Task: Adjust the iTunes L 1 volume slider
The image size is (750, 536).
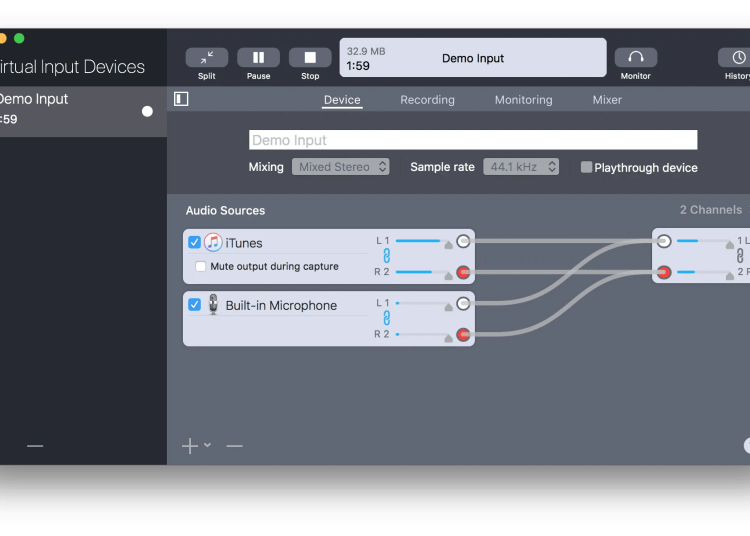Action: coord(418,241)
